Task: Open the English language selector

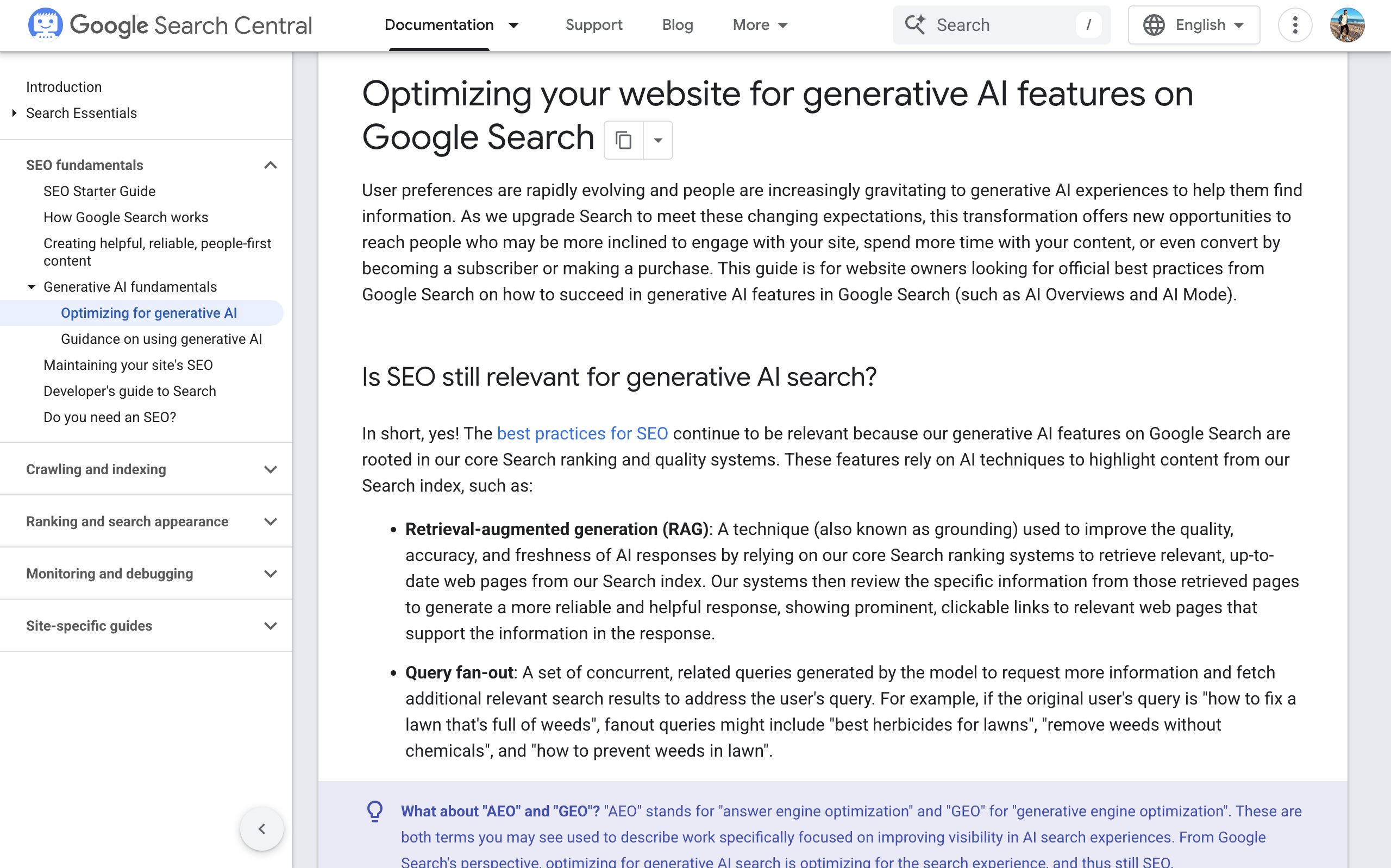Action: pos(1194,24)
